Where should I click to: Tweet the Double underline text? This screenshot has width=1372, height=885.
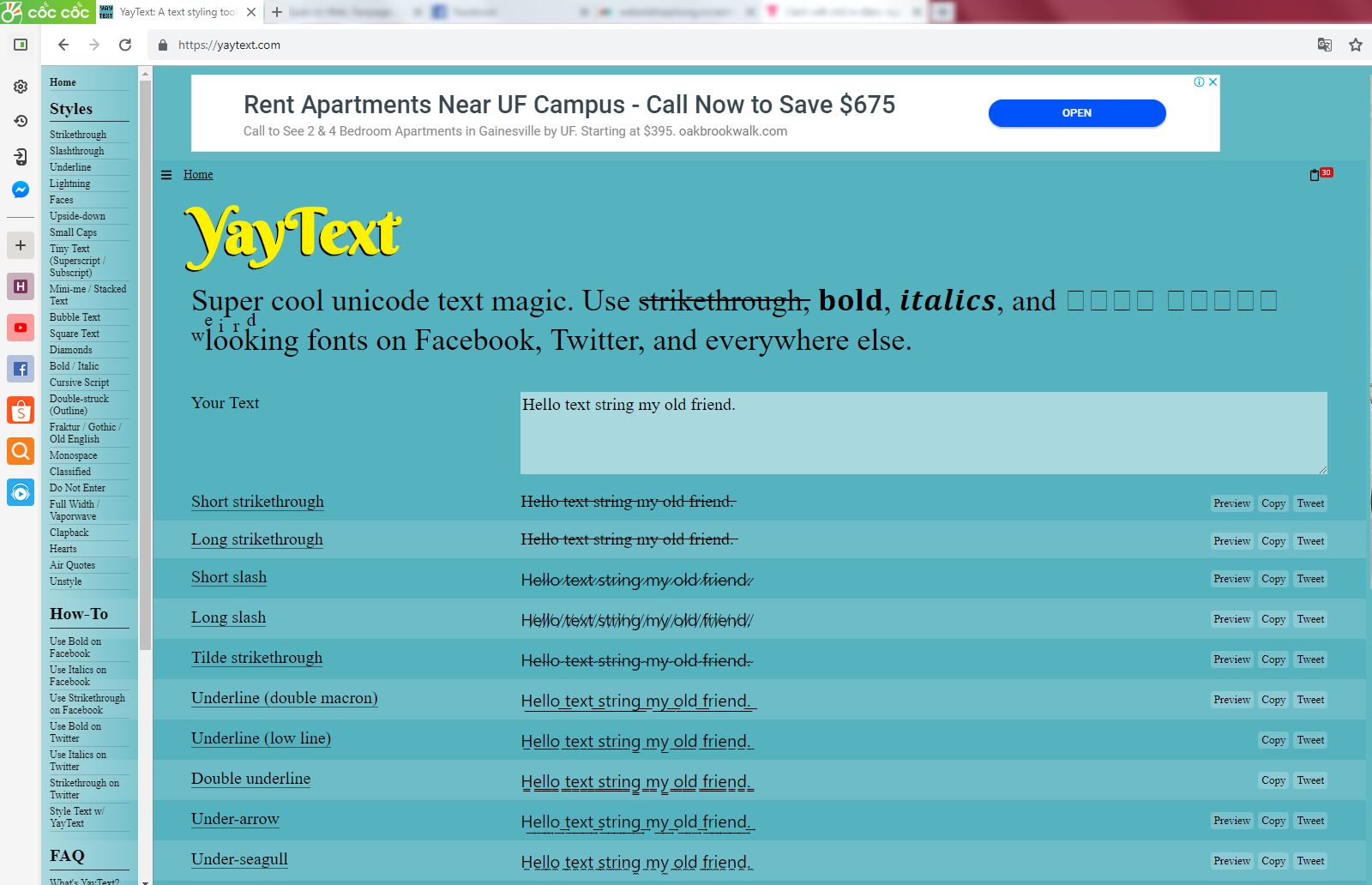[1310, 780]
